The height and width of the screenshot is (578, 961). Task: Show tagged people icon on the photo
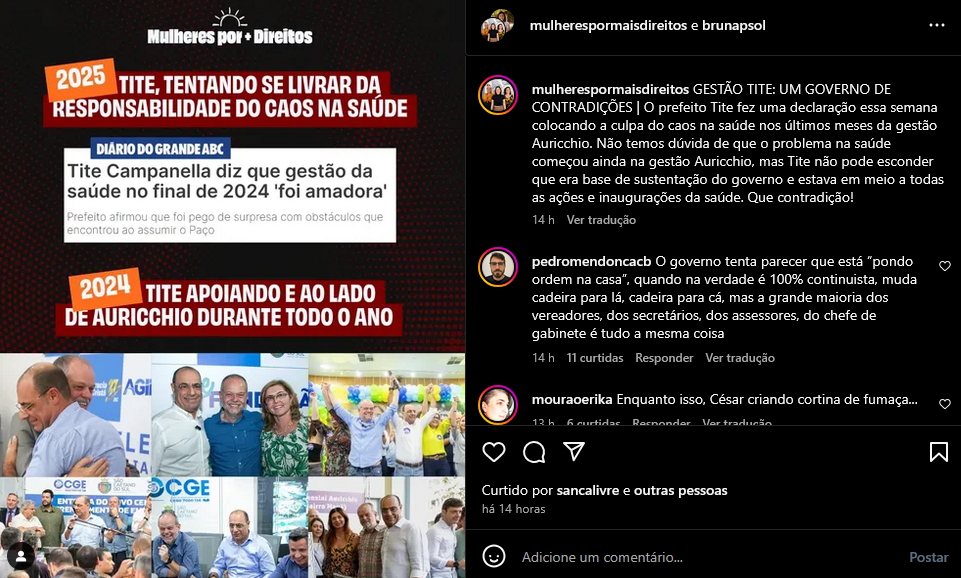[x=20, y=556]
